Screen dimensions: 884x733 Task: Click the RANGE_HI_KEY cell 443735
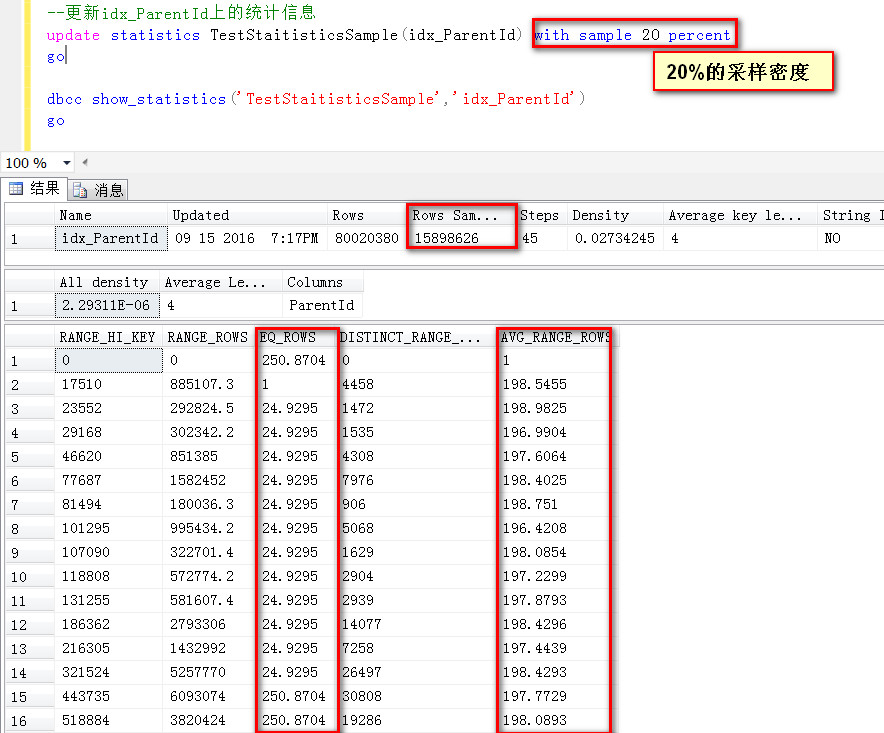[108, 696]
